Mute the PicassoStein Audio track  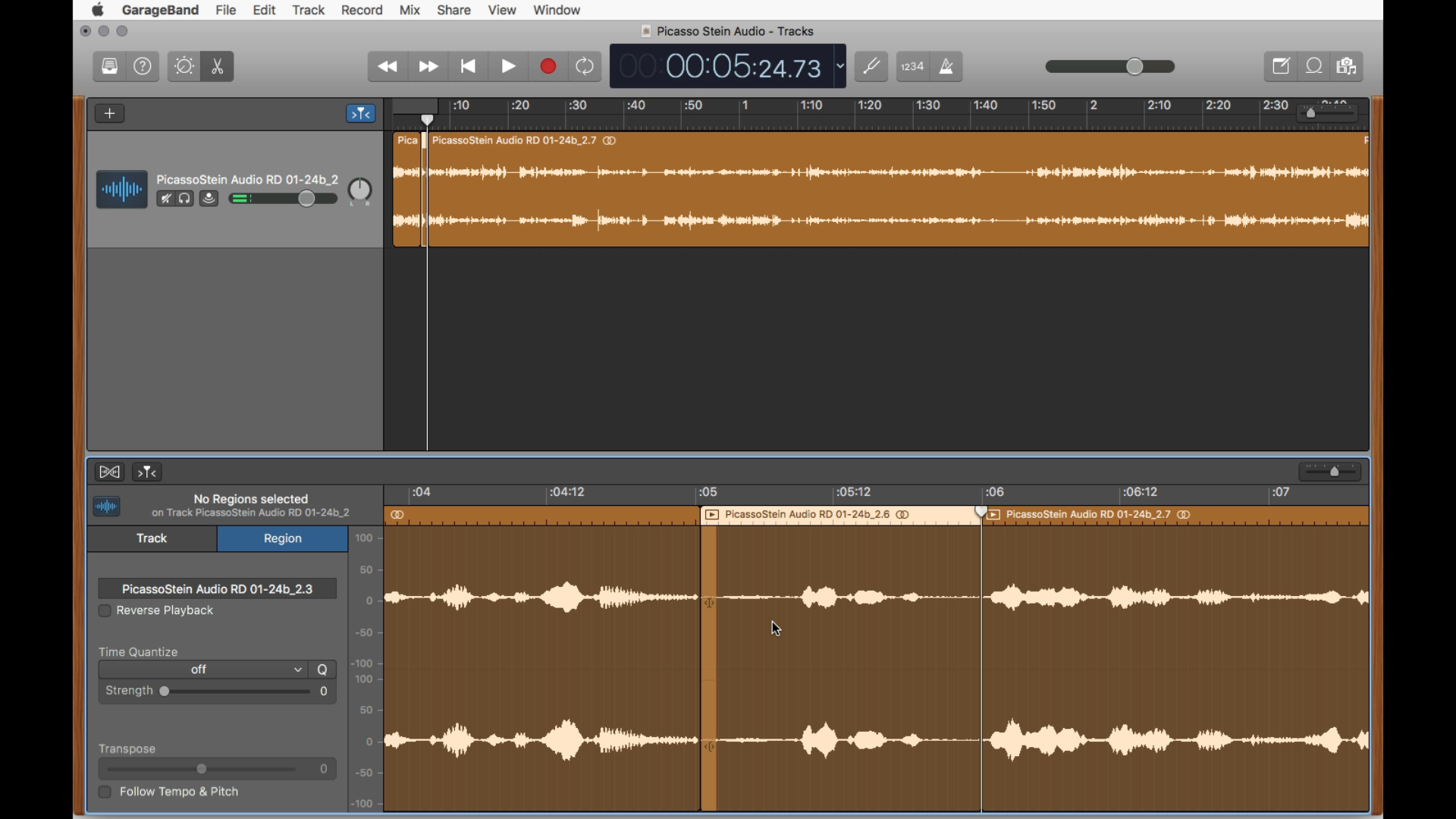coord(165,199)
